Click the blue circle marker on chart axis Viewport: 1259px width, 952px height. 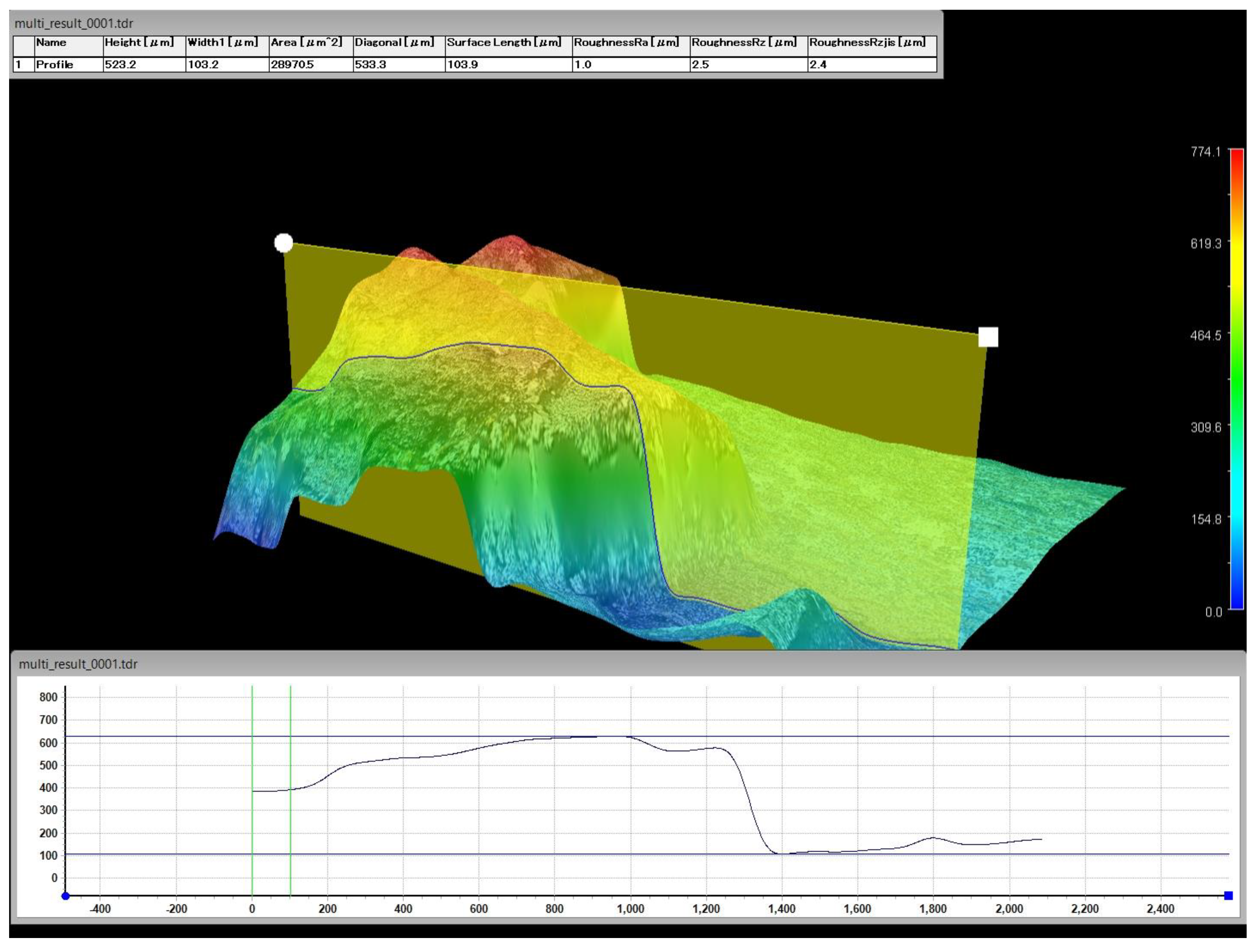click(x=65, y=896)
